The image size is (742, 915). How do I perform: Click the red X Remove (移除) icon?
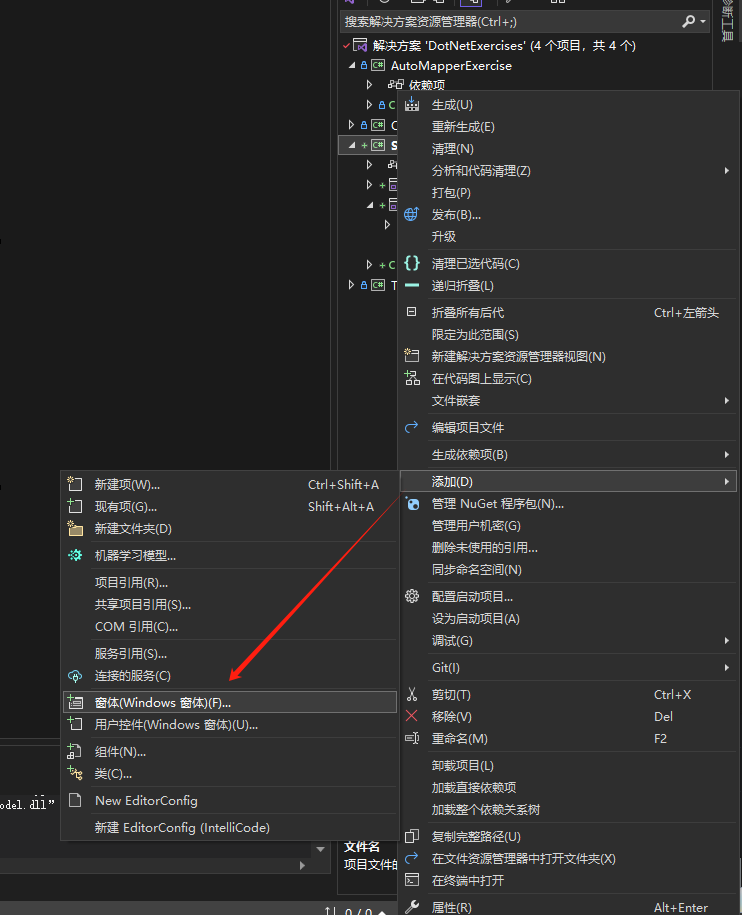pos(412,716)
